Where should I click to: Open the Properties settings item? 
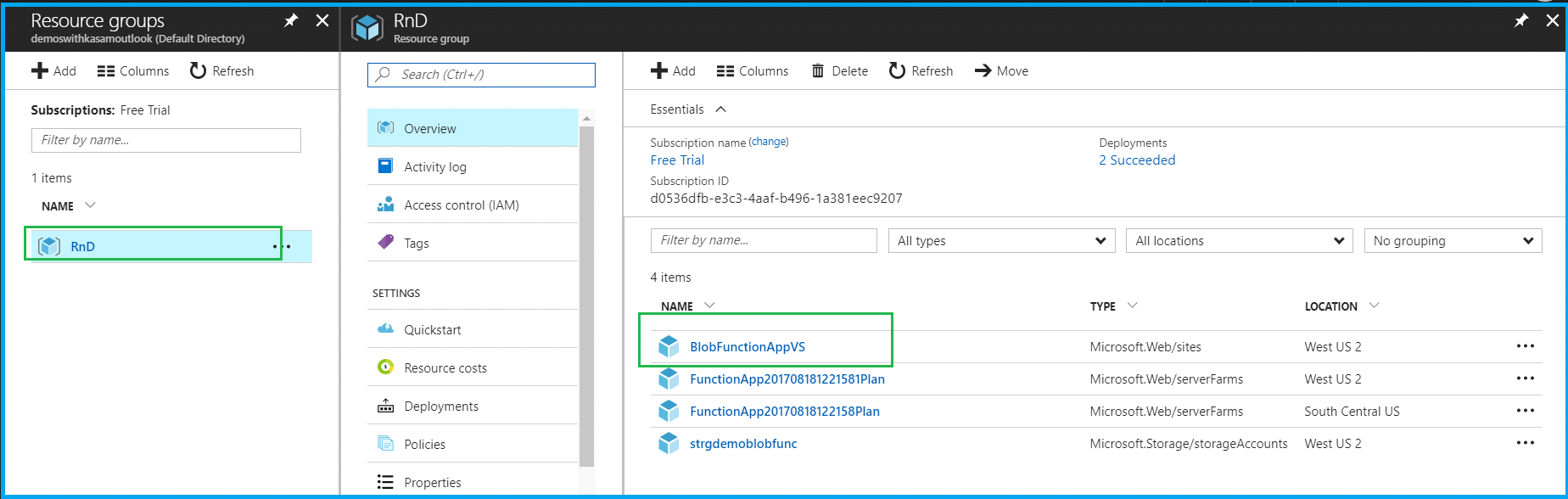[473, 481]
